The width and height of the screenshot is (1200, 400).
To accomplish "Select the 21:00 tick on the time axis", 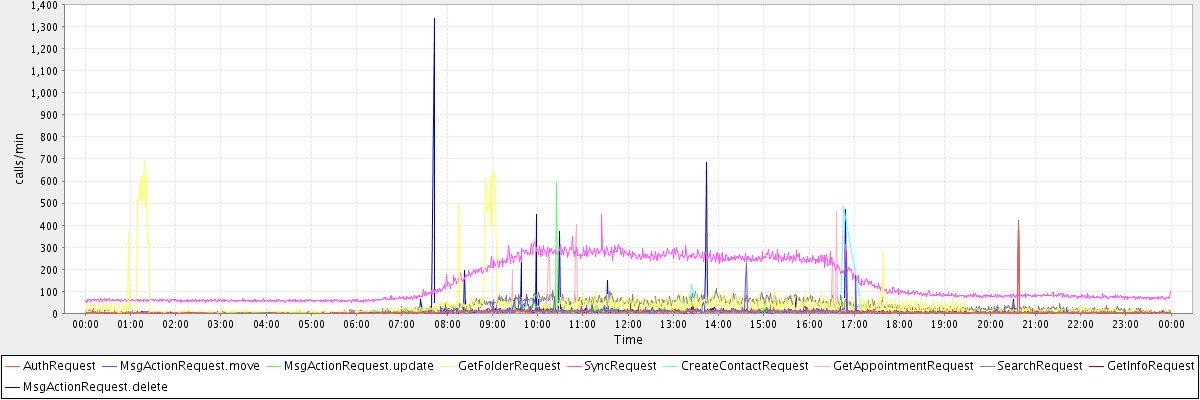I will click(x=1035, y=324).
